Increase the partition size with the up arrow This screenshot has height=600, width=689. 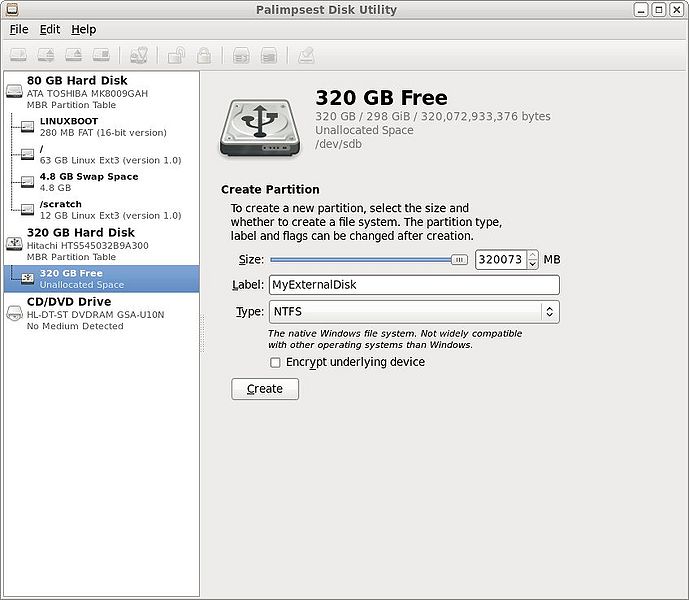(x=533, y=255)
